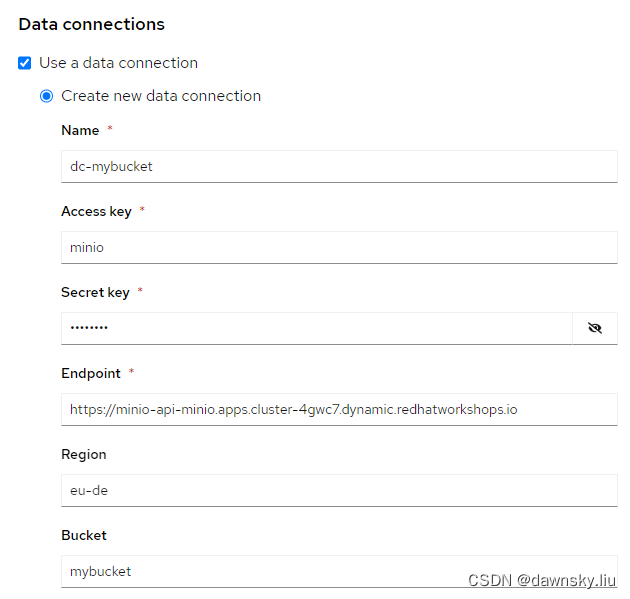Focus the Access key field with minio
This screenshot has height=599, width=630.
click(338, 247)
